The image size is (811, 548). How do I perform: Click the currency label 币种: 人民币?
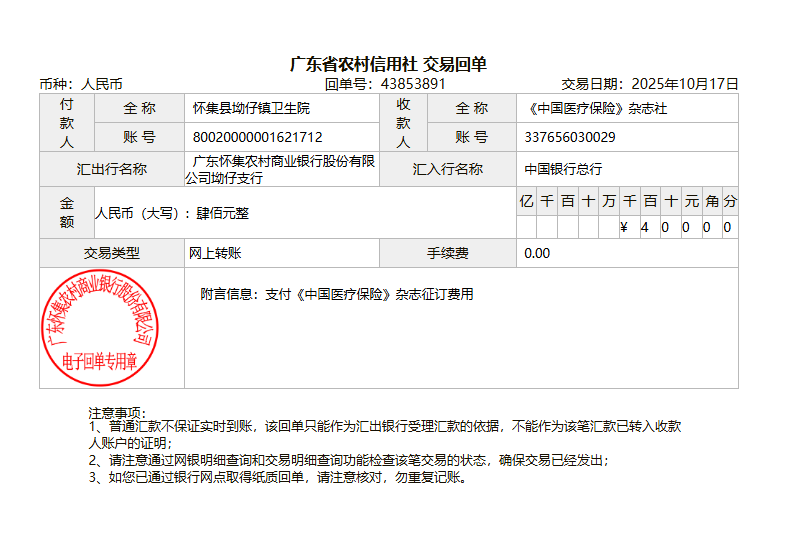click(81, 84)
